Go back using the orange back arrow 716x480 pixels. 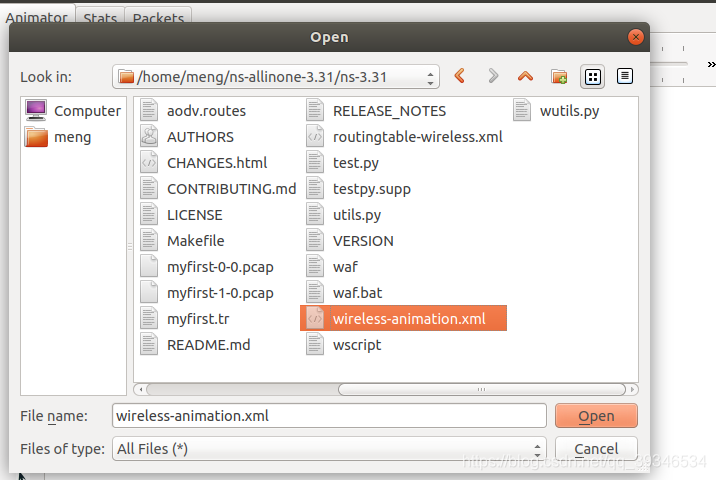click(x=460, y=76)
